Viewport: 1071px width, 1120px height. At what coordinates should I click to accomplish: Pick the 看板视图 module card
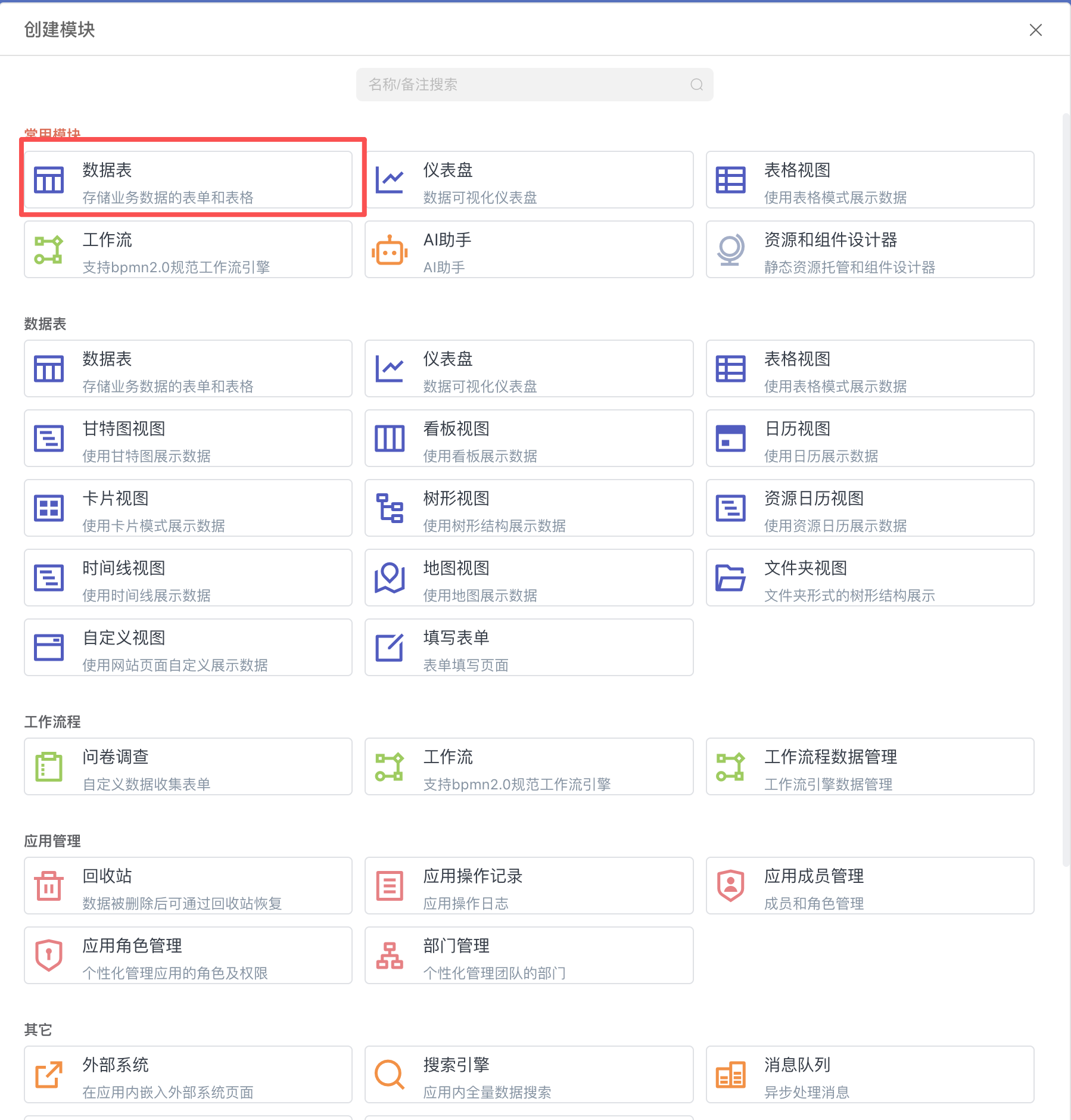529,438
